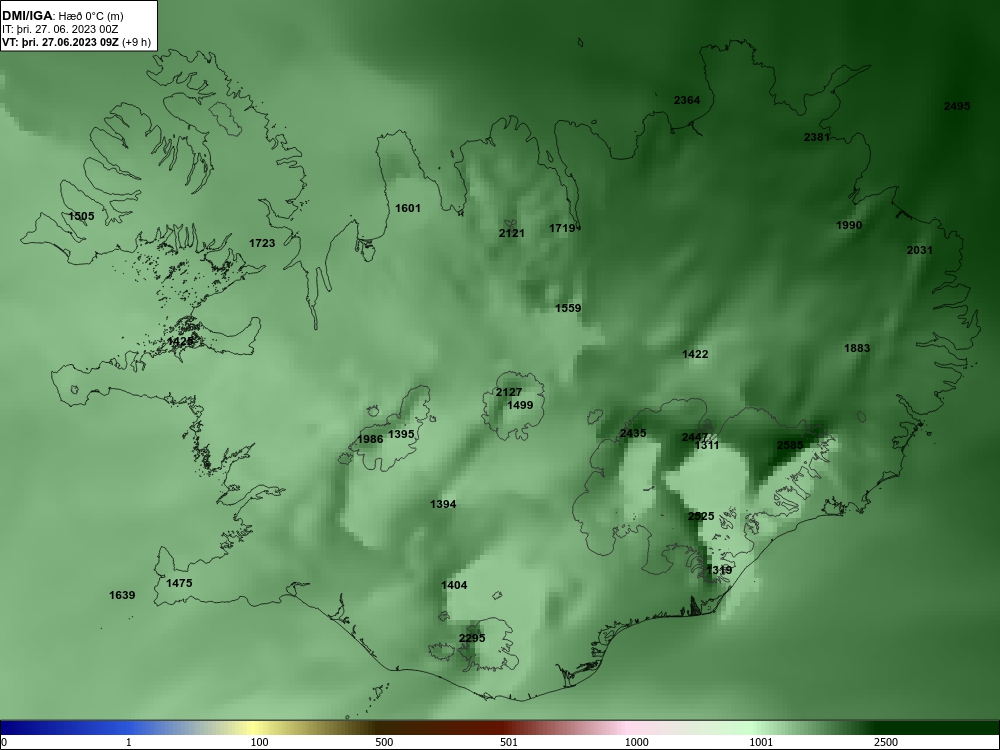Click the 1639 label offshore to the southwest

122,595
